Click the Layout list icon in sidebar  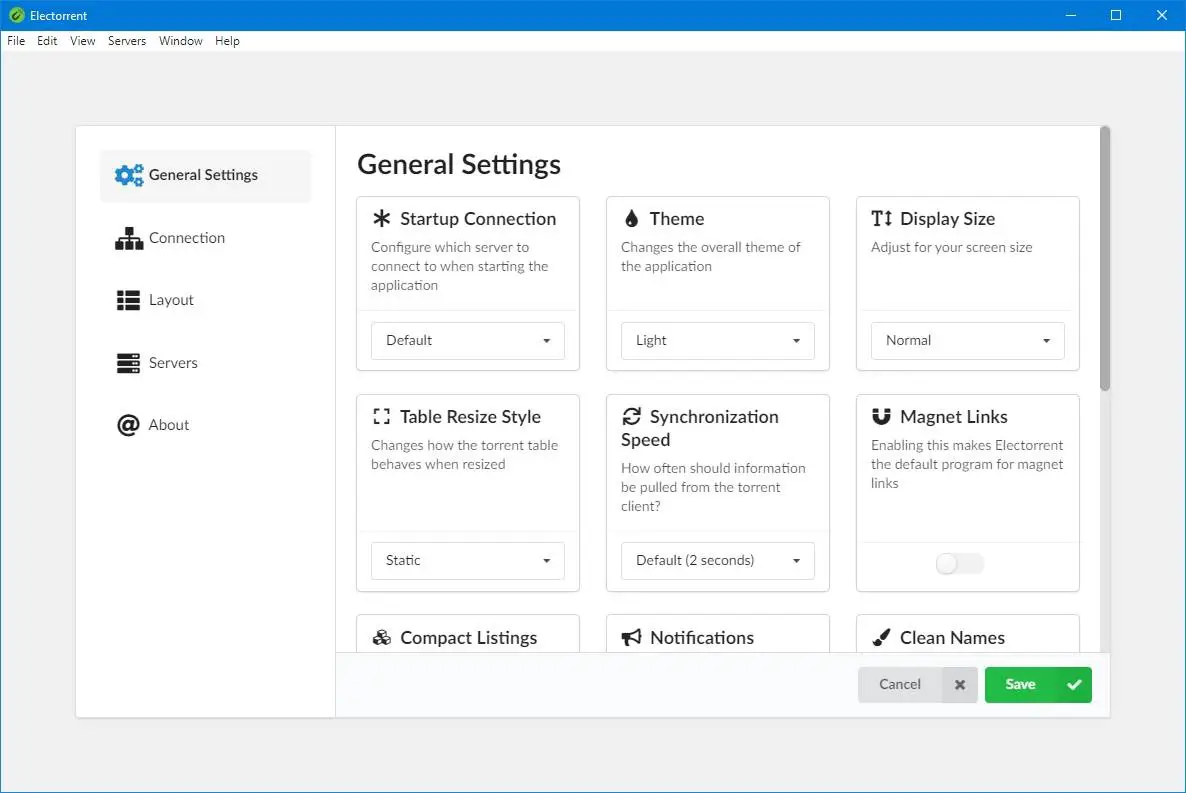click(x=128, y=301)
